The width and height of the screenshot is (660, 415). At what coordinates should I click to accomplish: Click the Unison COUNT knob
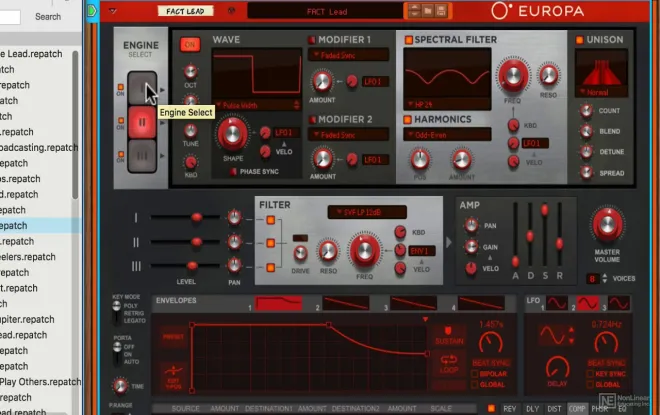pyautogui.click(x=586, y=111)
